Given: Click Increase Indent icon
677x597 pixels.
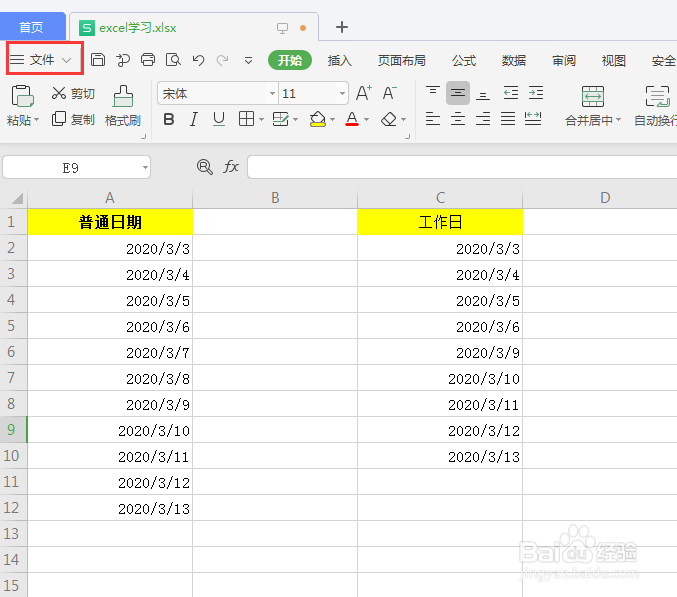Looking at the screenshot, I should point(536,92).
